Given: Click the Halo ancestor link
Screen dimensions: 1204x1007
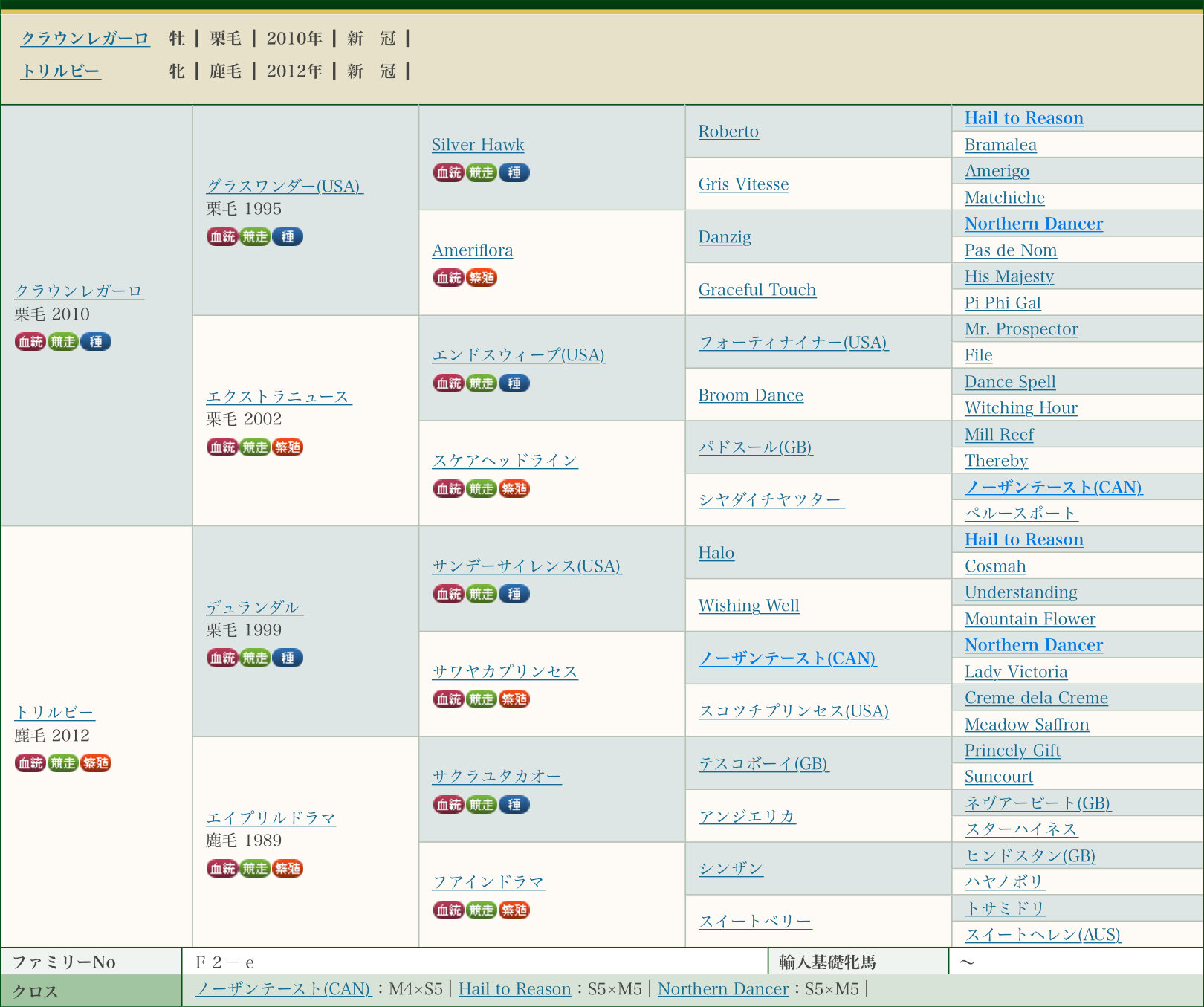Looking at the screenshot, I should click(716, 553).
